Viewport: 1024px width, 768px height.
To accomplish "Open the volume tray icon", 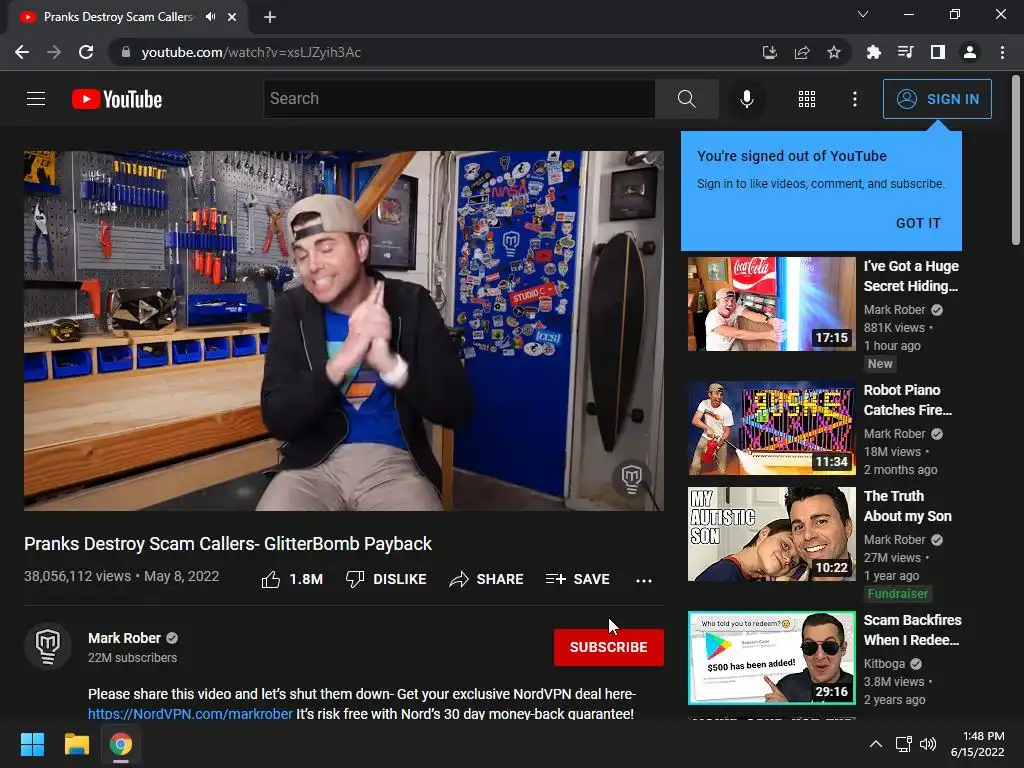I will [x=927, y=744].
